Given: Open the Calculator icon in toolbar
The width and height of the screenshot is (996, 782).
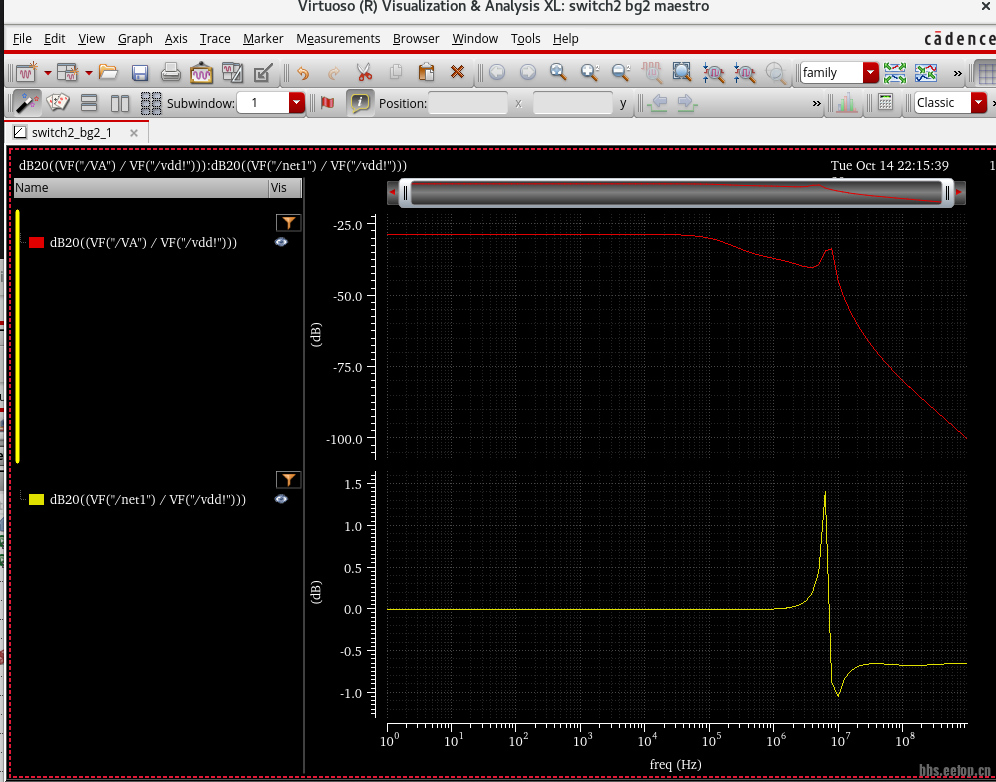Looking at the screenshot, I should click(885, 103).
